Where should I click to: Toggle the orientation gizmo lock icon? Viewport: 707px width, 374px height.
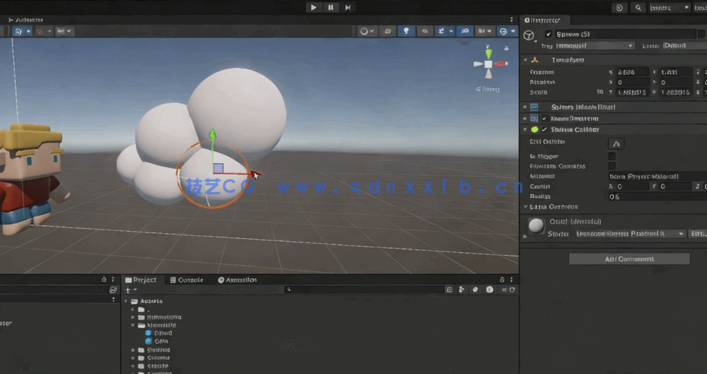coord(506,48)
